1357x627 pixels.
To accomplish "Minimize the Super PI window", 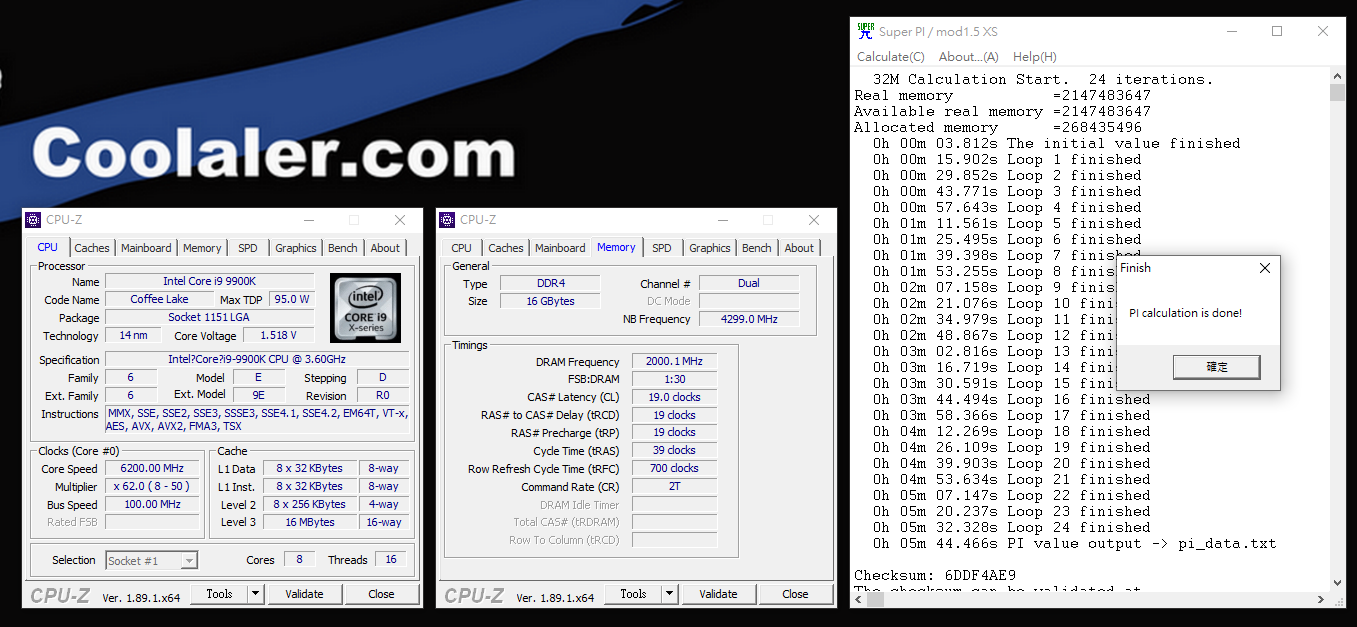I will (x=1231, y=31).
